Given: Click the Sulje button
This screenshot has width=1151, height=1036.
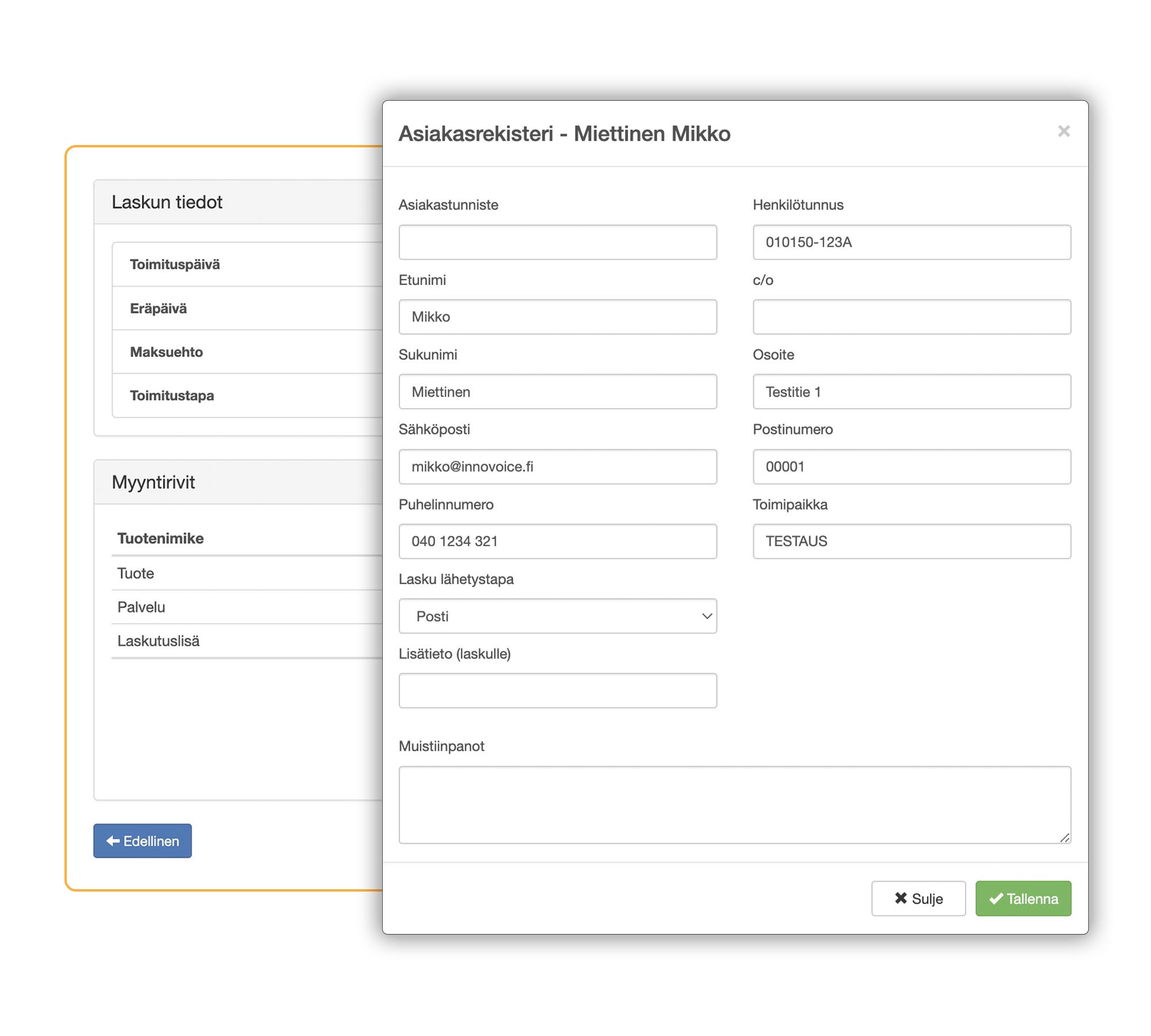Looking at the screenshot, I should [x=918, y=898].
